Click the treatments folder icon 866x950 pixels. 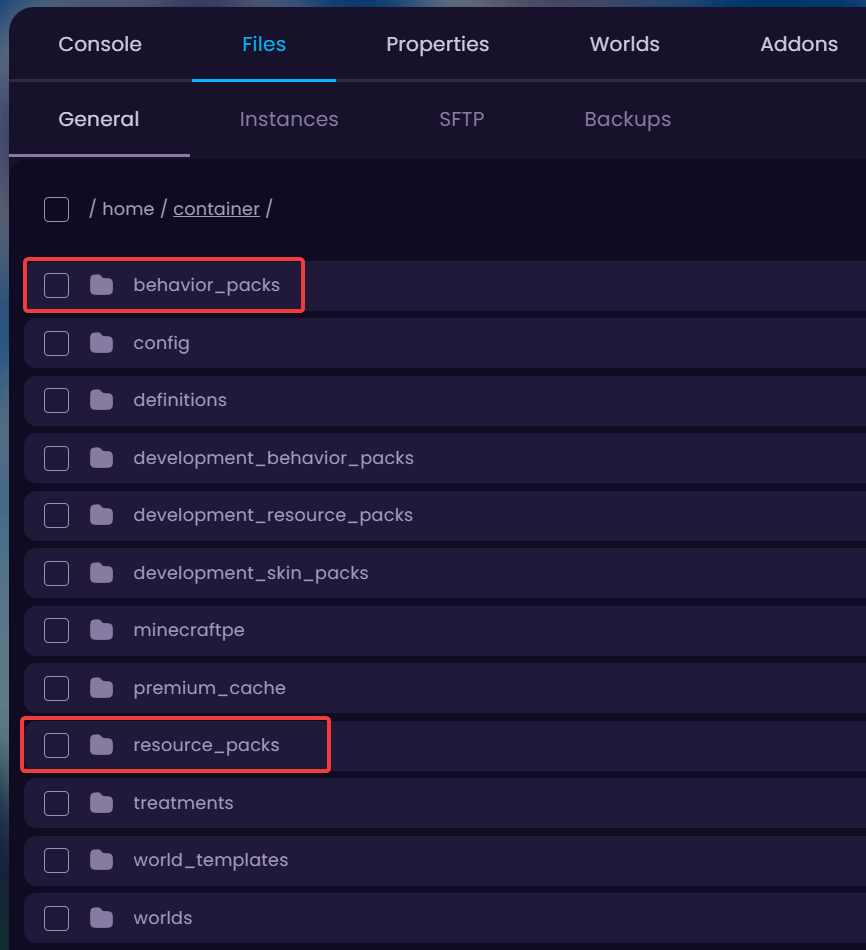coord(101,803)
